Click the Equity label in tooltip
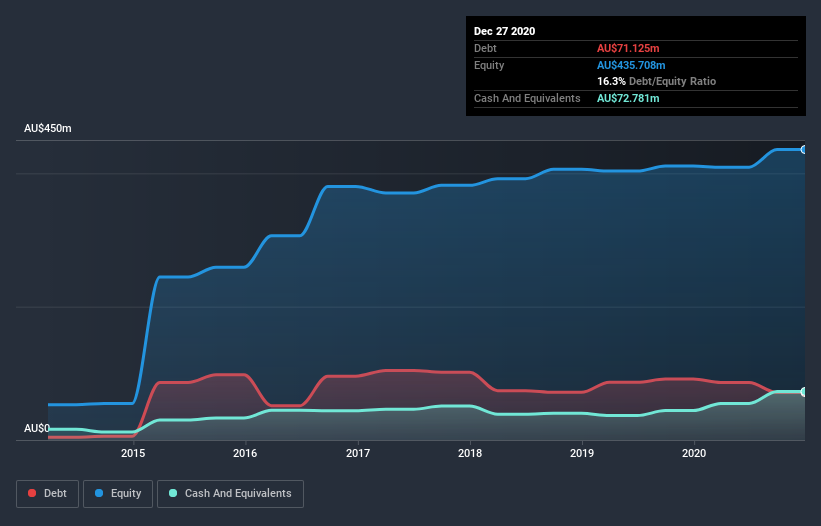 click(489, 65)
